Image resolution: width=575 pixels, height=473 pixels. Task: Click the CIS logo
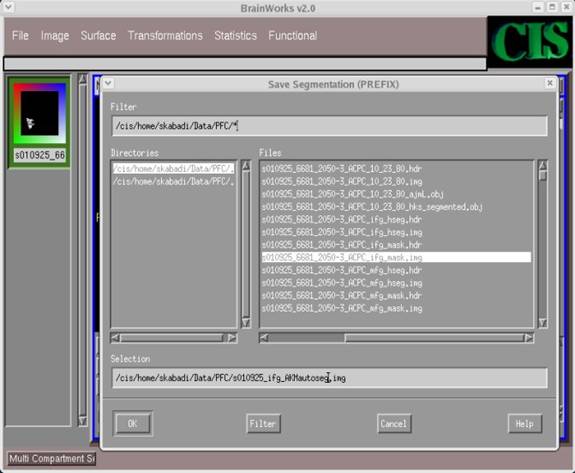pyautogui.click(x=530, y=41)
